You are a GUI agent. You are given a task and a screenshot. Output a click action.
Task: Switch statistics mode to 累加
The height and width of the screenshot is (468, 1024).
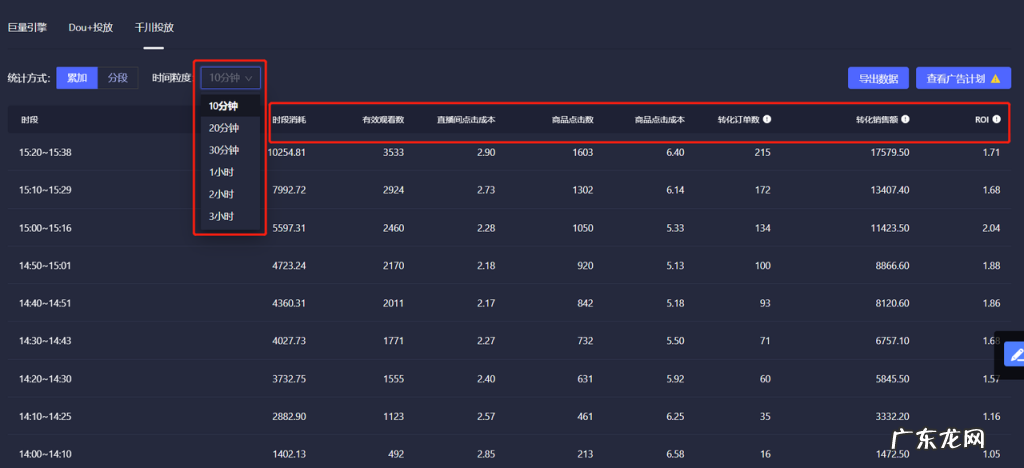point(76,78)
